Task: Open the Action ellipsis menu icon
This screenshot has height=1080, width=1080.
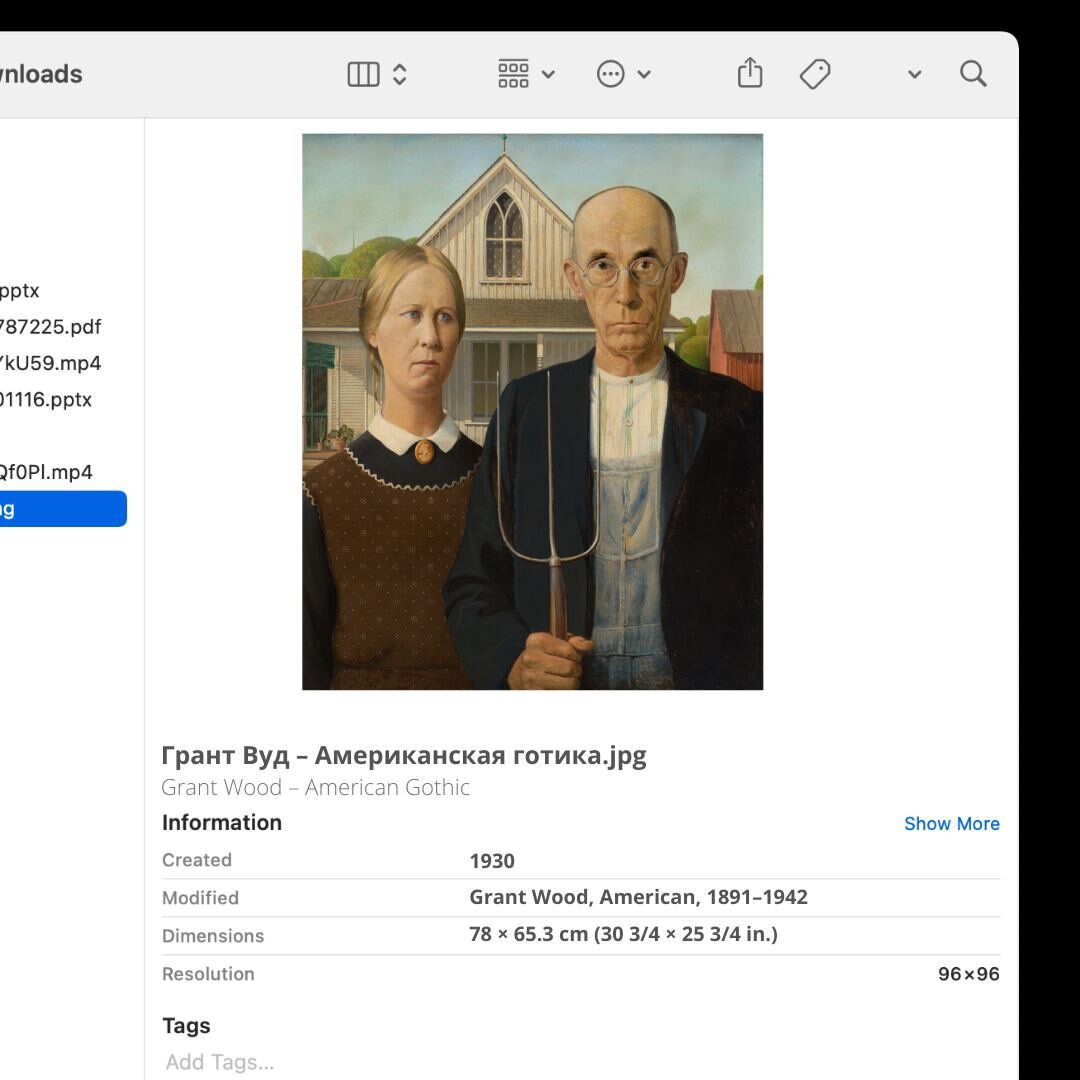Action: pos(610,74)
